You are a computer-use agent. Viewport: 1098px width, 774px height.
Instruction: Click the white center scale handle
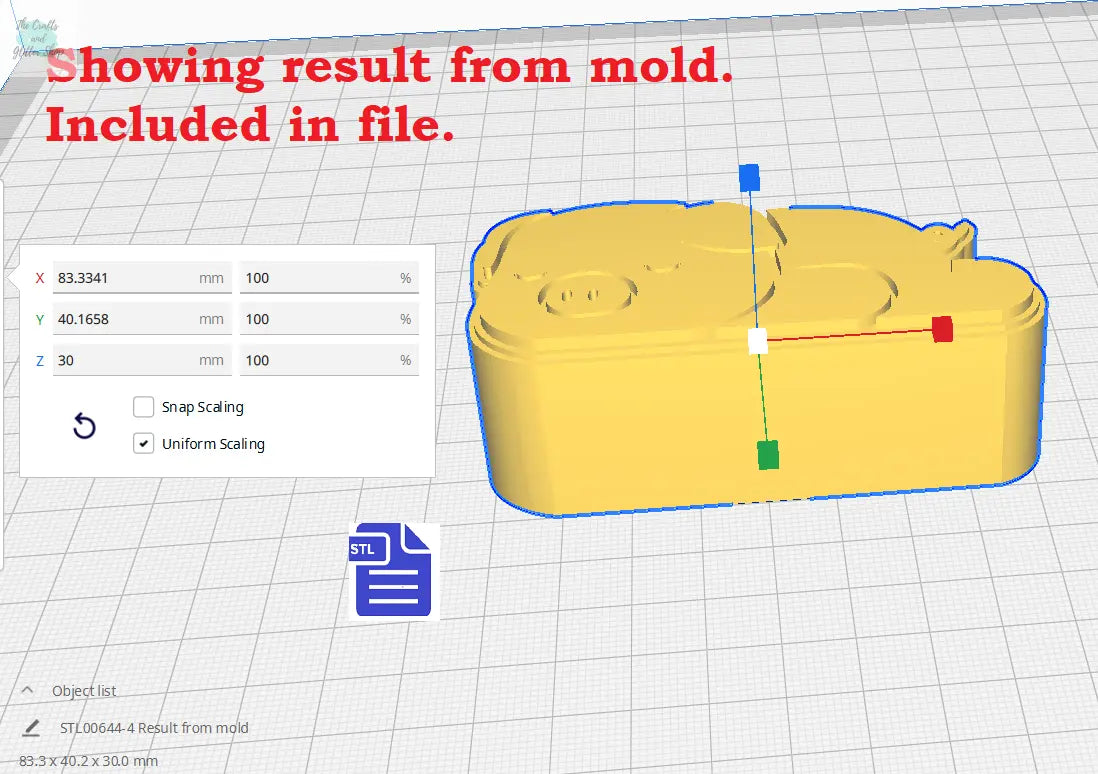pyautogui.click(x=758, y=341)
